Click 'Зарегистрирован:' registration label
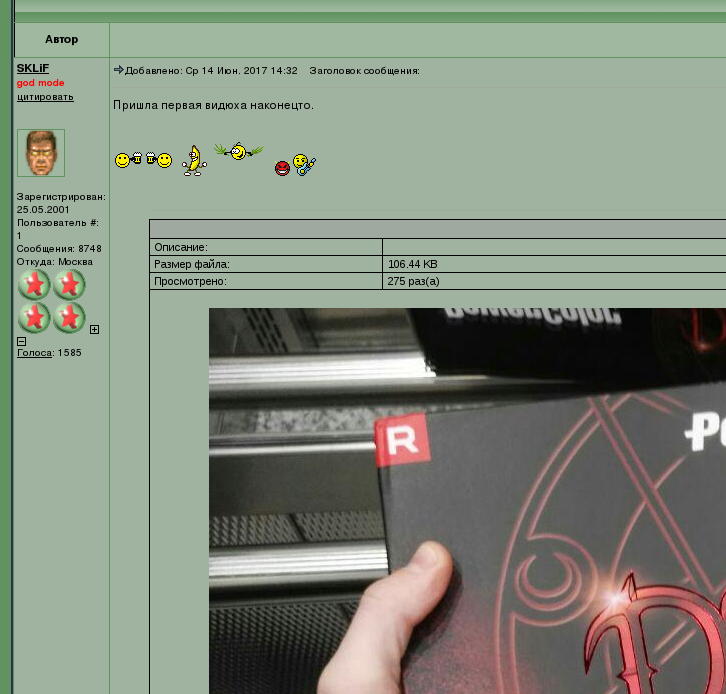 [x=61, y=197]
